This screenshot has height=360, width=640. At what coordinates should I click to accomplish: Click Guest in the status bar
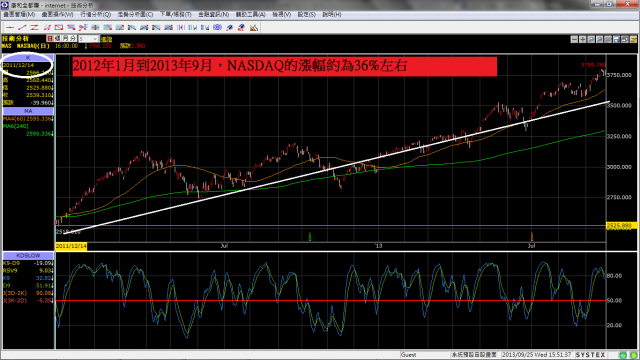pyautogui.click(x=409, y=355)
